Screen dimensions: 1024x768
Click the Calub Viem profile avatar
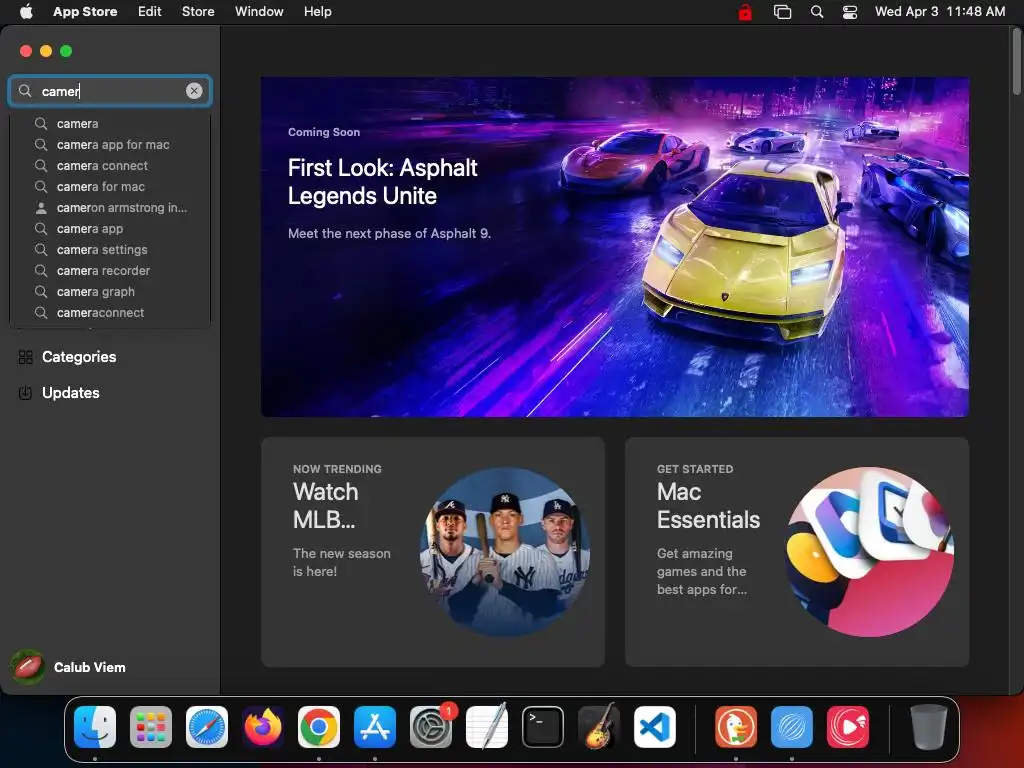(27, 667)
